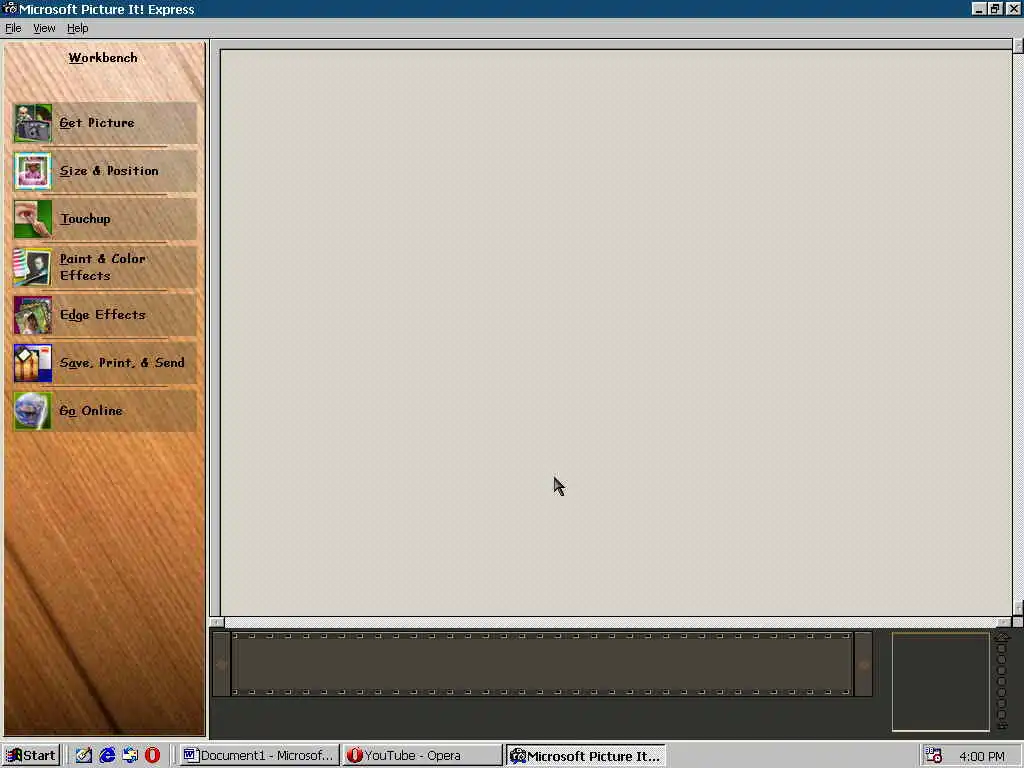Open the View menu
Viewport: 1024px width, 768px height.
(x=44, y=28)
